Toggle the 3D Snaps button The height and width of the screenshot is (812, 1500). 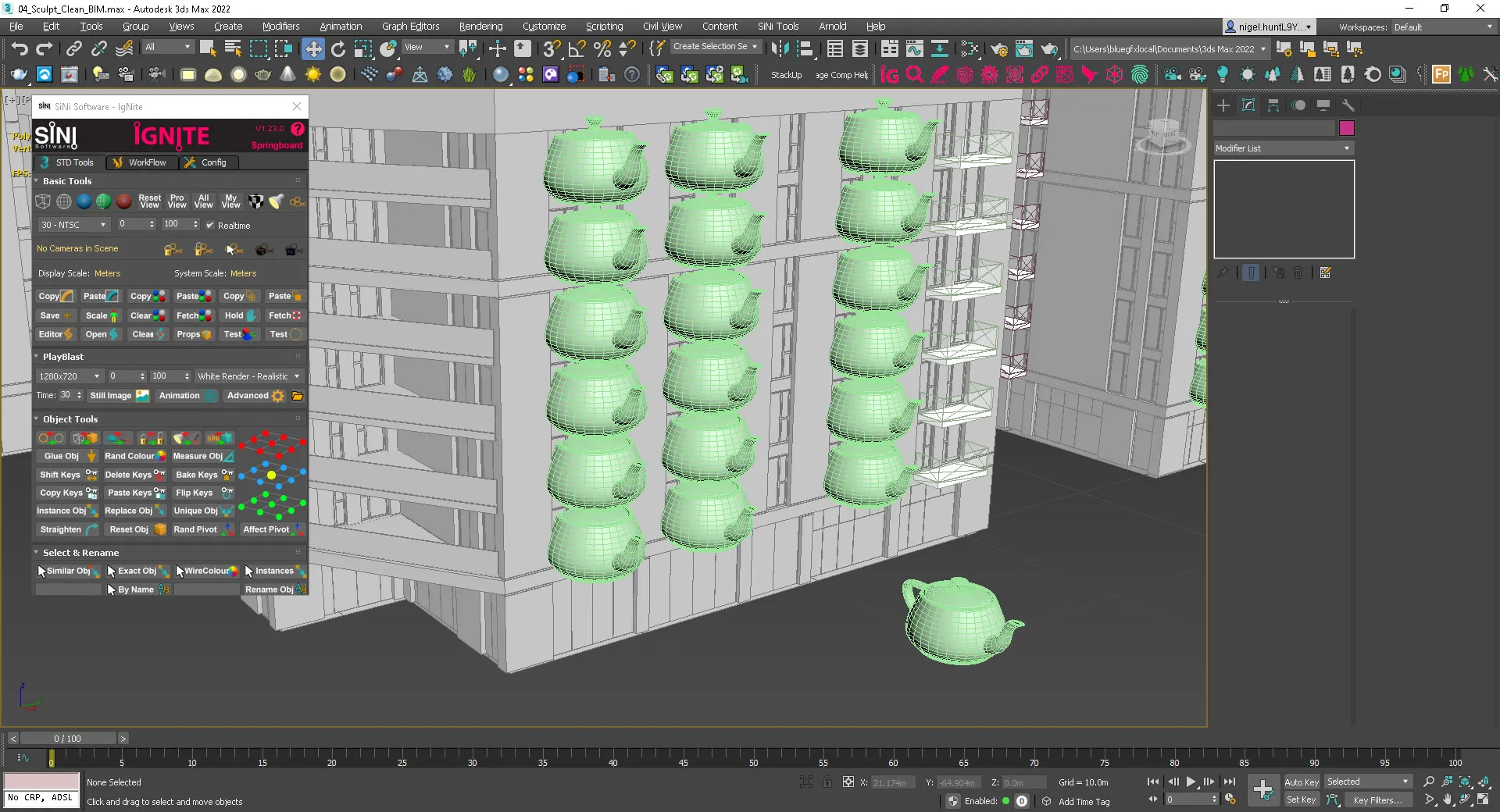(x=552, y=49)
